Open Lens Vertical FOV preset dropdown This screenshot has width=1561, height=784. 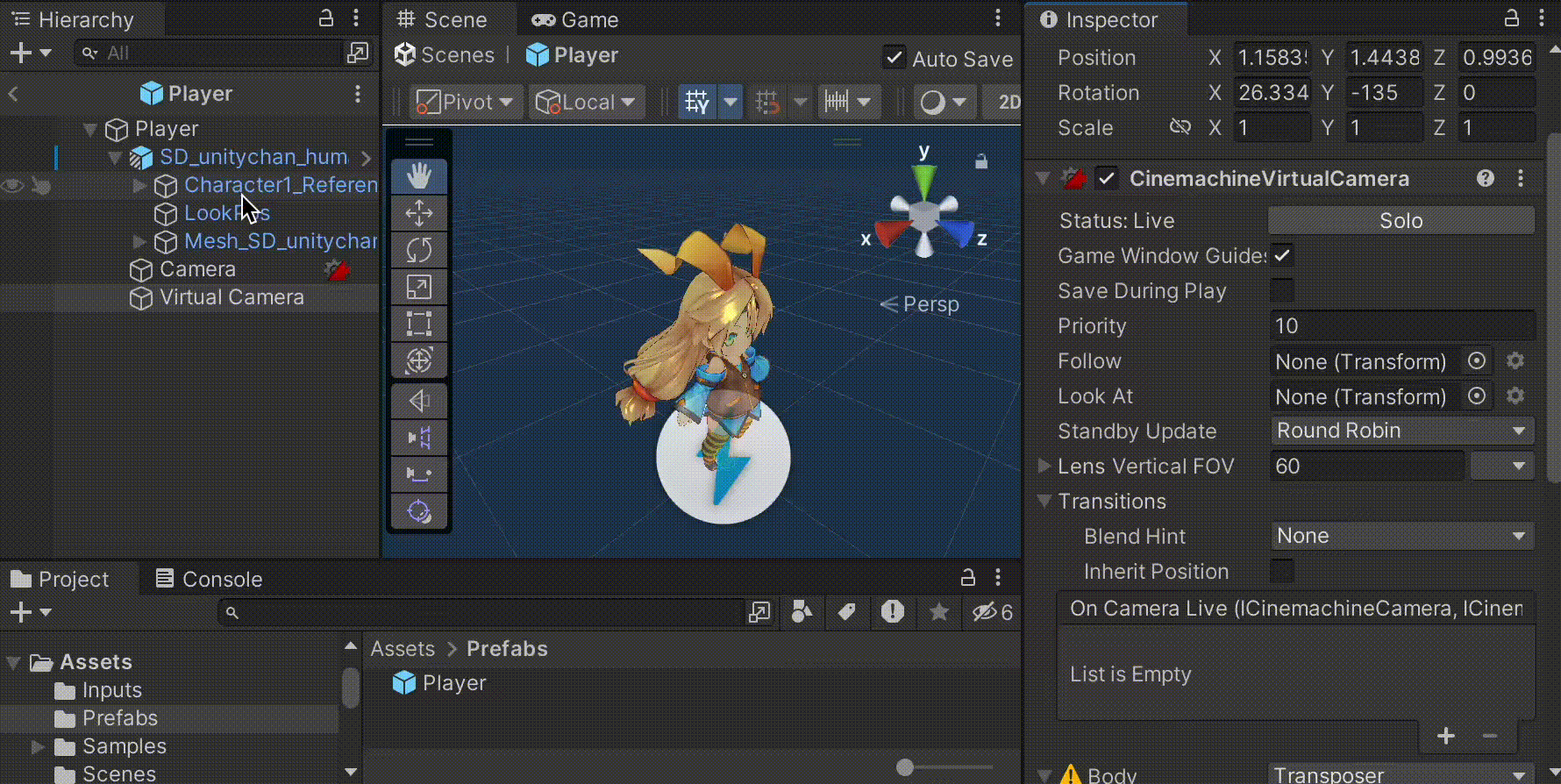click(1501, 466)
